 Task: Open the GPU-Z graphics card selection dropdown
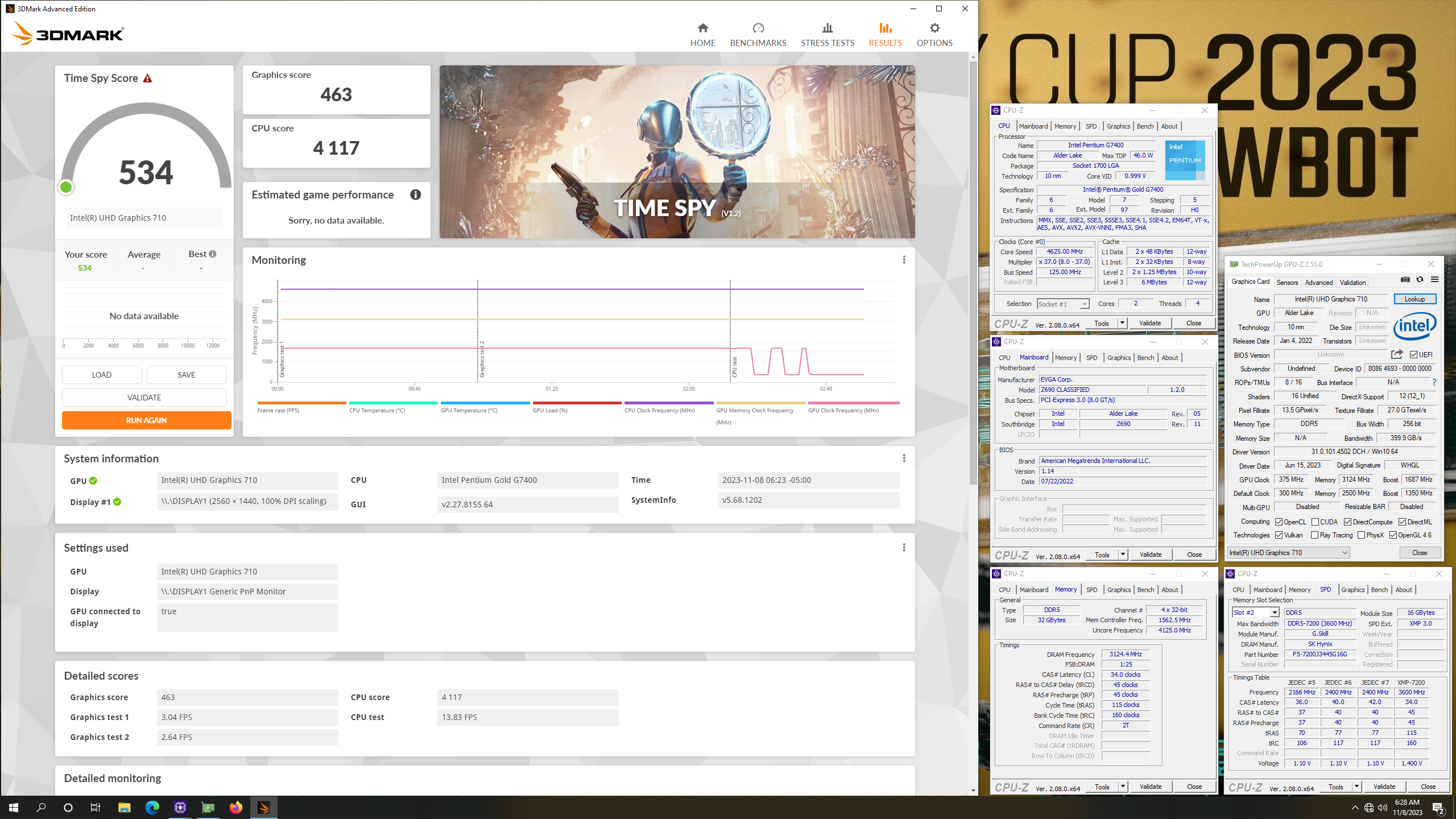(x=1288, y=553)
